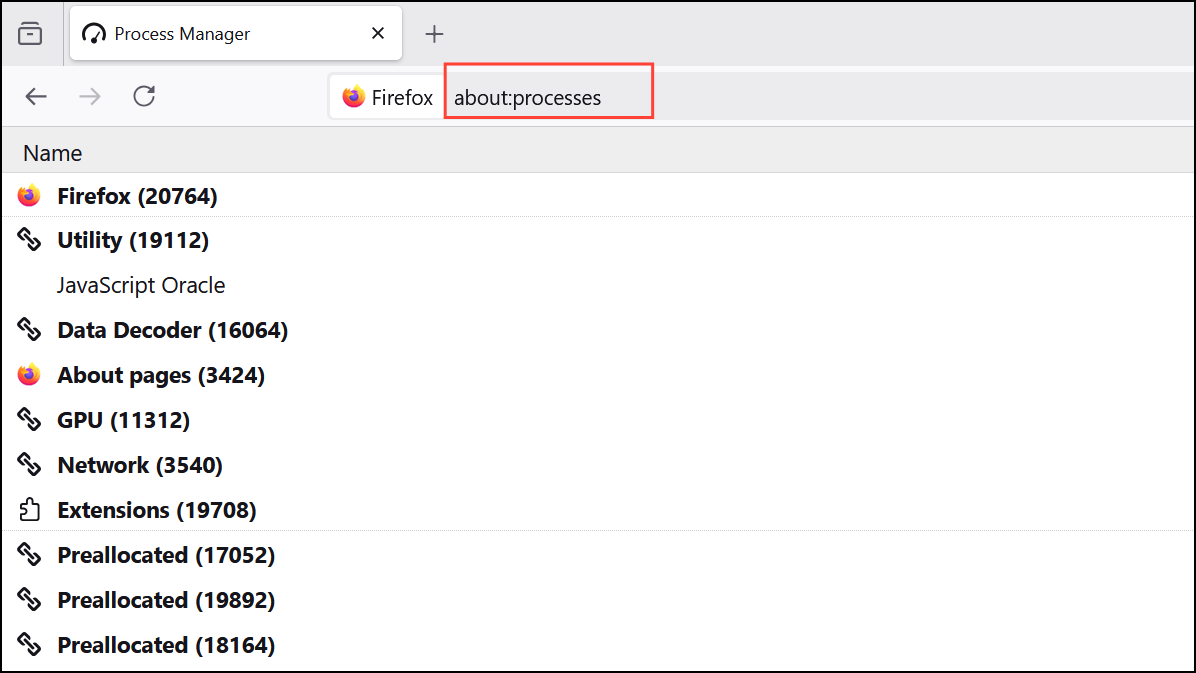The width and height of the screenshot is (1196, 673).
Task: Click the back navigation arrow
Action: tap(36, 96)
